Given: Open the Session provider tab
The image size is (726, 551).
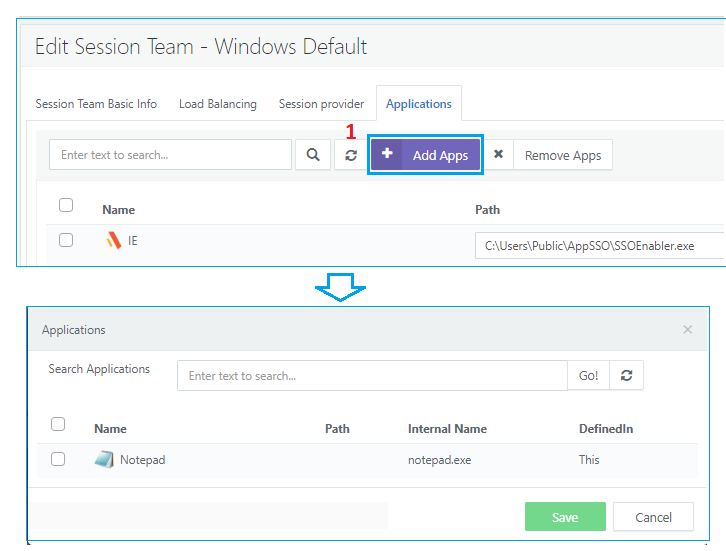Looking at the screenshot, I should coord(321,104).
